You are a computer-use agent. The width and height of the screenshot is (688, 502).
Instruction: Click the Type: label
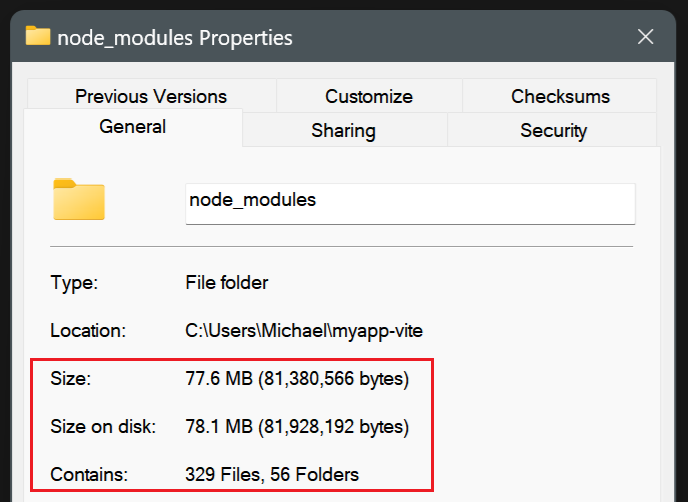(x=74, y=283)
